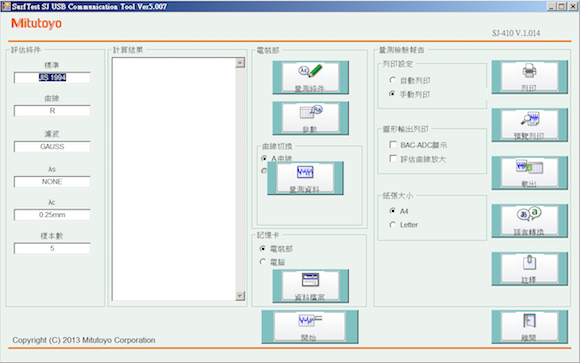Open the data file window icon button
The height and width of the screenshot is (363, 580).
click(310, 286)
